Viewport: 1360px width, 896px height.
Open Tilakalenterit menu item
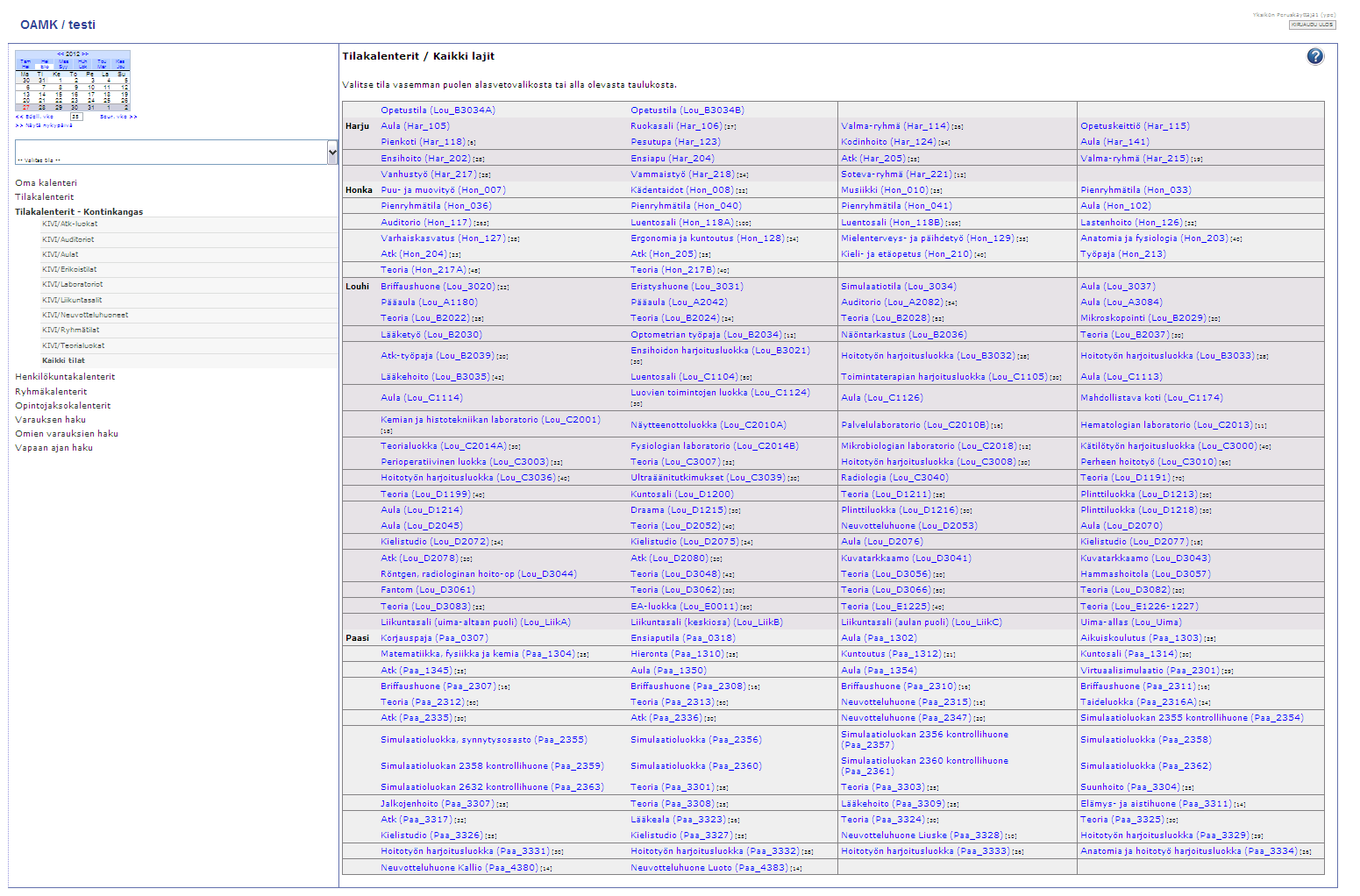pos(44,197)
